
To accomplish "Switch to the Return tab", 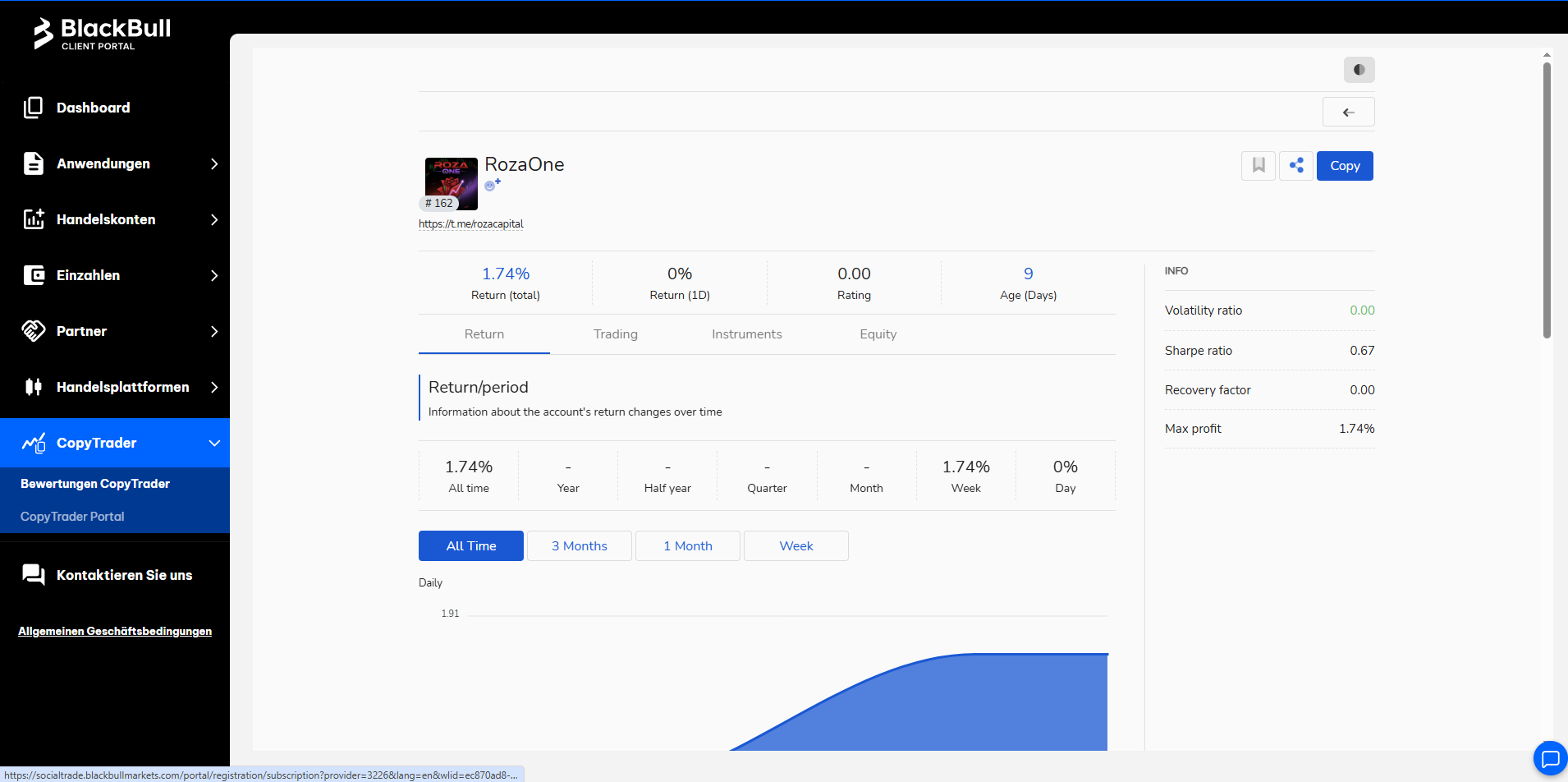I will [484, 334].
